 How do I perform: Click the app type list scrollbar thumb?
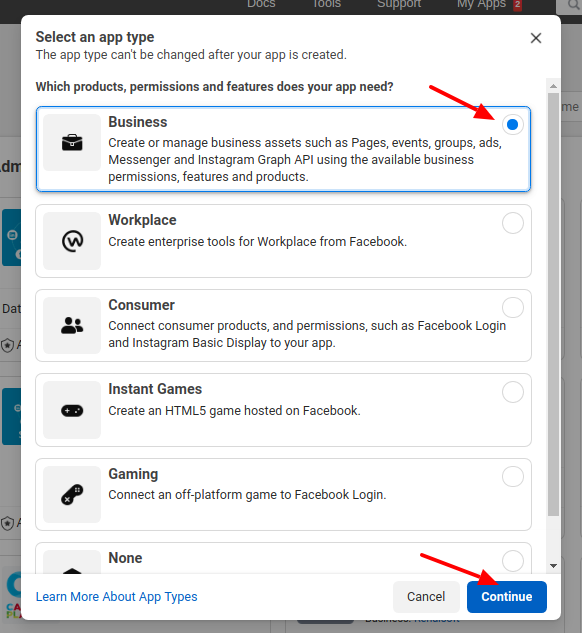[553, 304]
